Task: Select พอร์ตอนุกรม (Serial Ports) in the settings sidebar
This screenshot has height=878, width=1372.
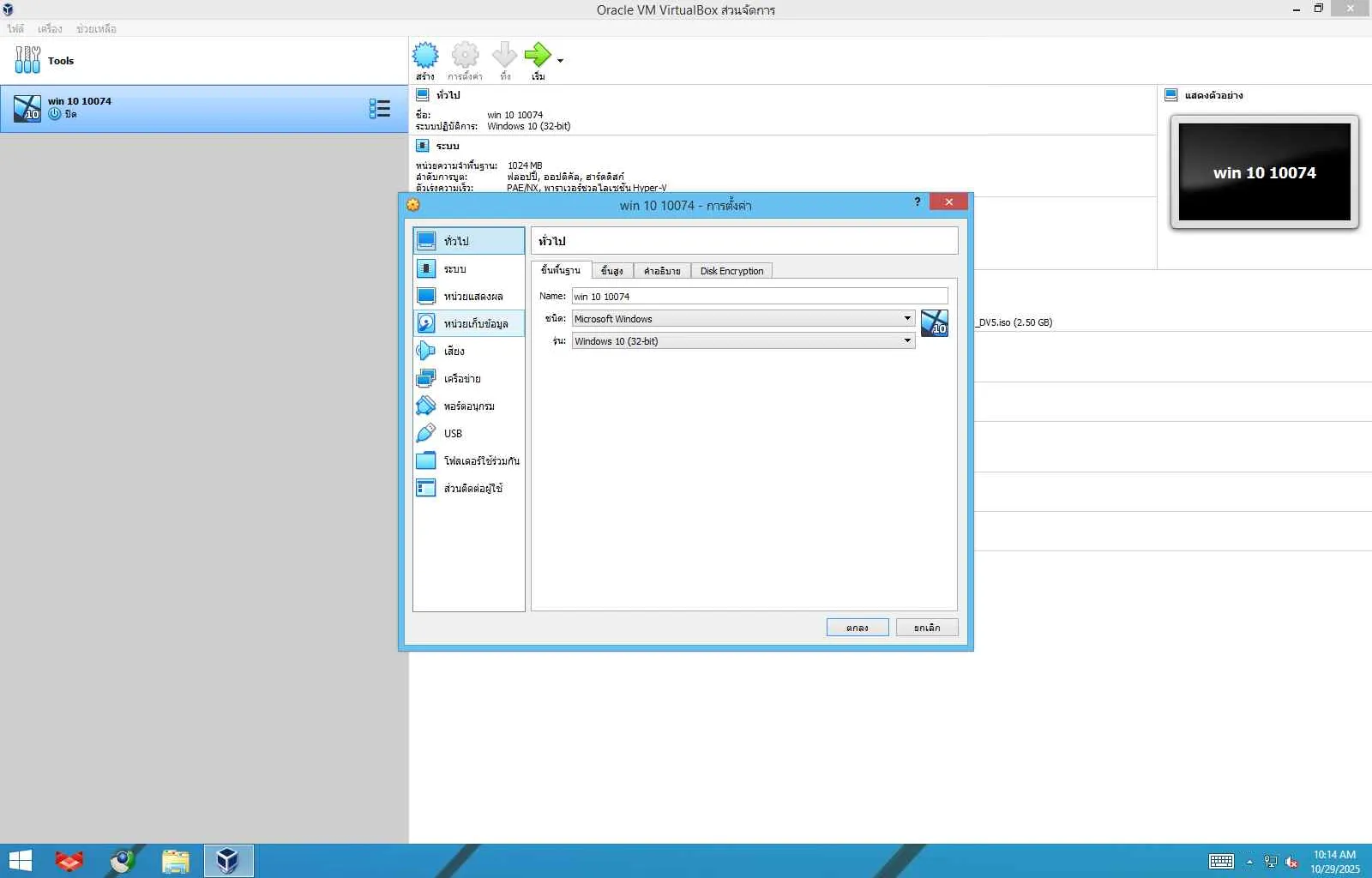Action: tap(469, 406)
